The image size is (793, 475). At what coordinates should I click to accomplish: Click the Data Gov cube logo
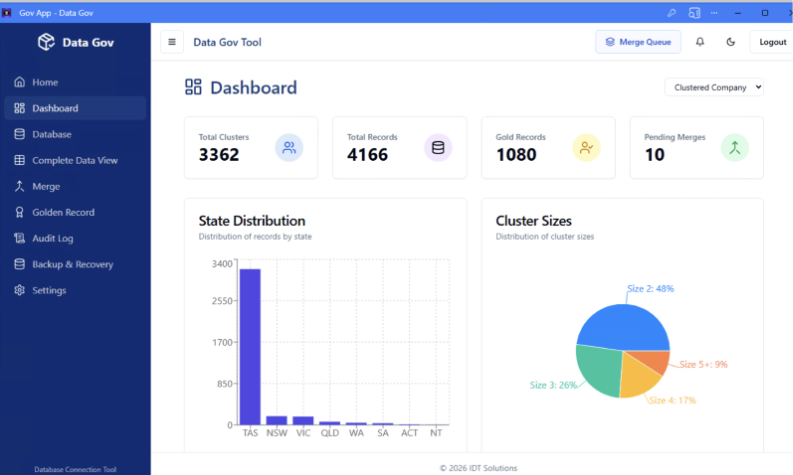click(46, 42)
